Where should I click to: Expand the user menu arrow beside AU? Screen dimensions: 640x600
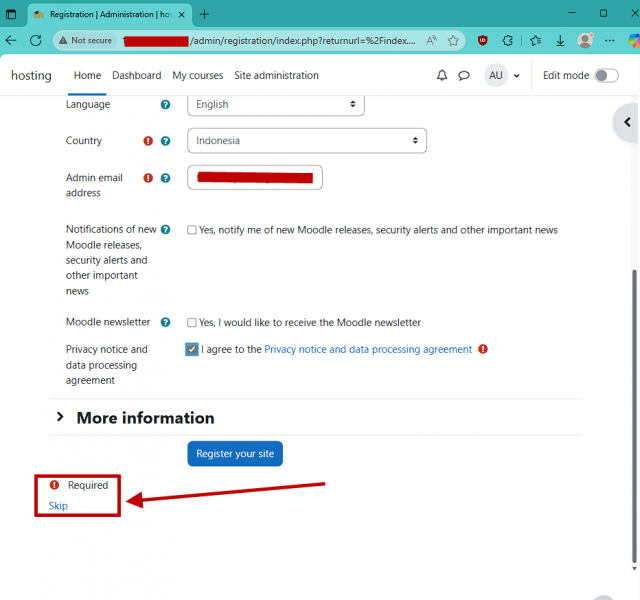[516, 76]
